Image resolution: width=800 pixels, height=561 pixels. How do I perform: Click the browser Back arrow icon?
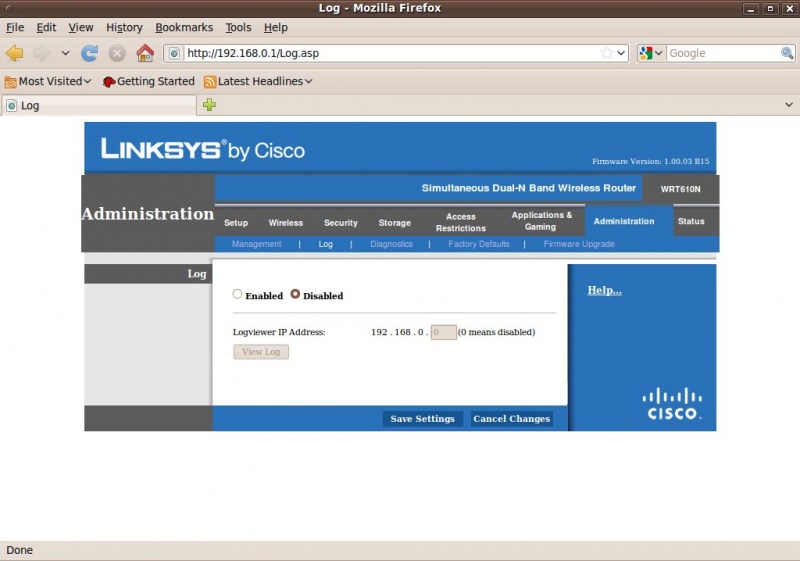tap(14, 53)
